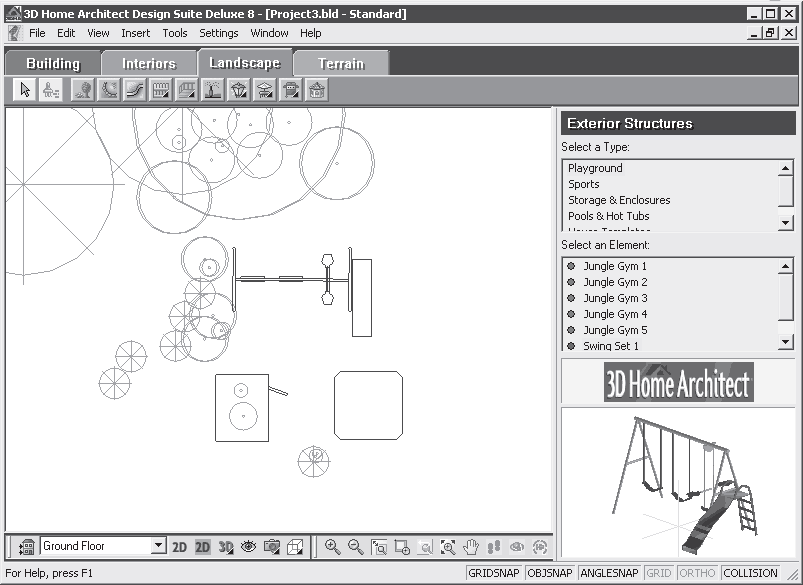Click the zoom in magnifier icon
Viewport: 803px width, 585px height.
332,547
